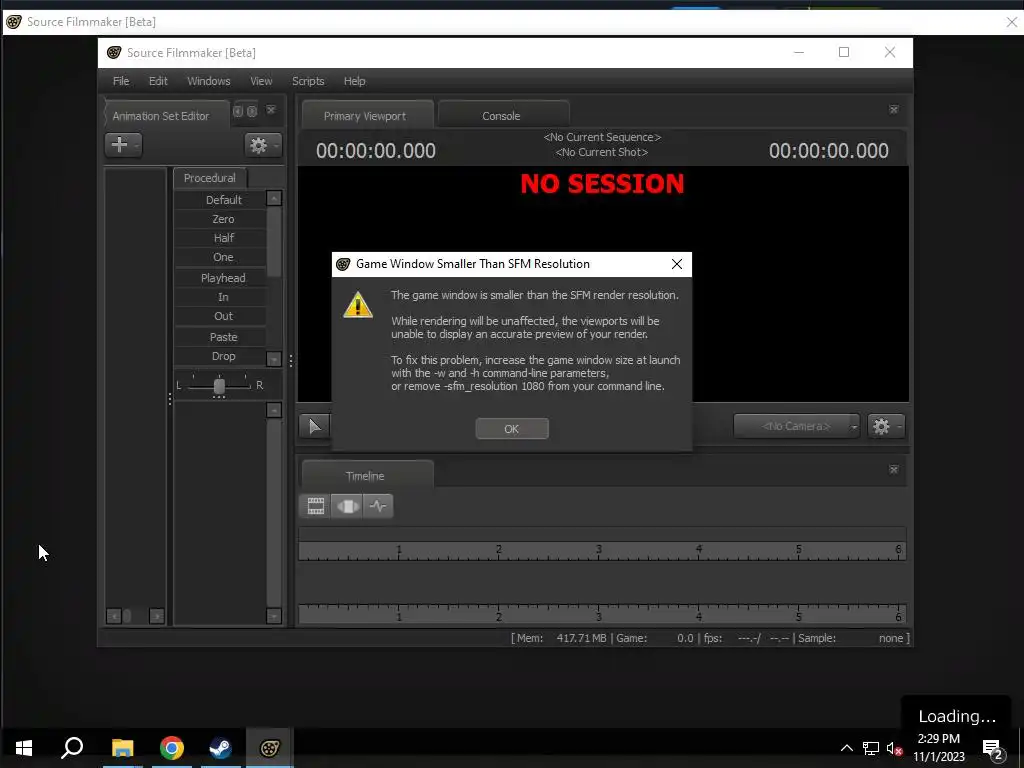
Task: Close the resolution warning dialog
Action: [677, 264]
